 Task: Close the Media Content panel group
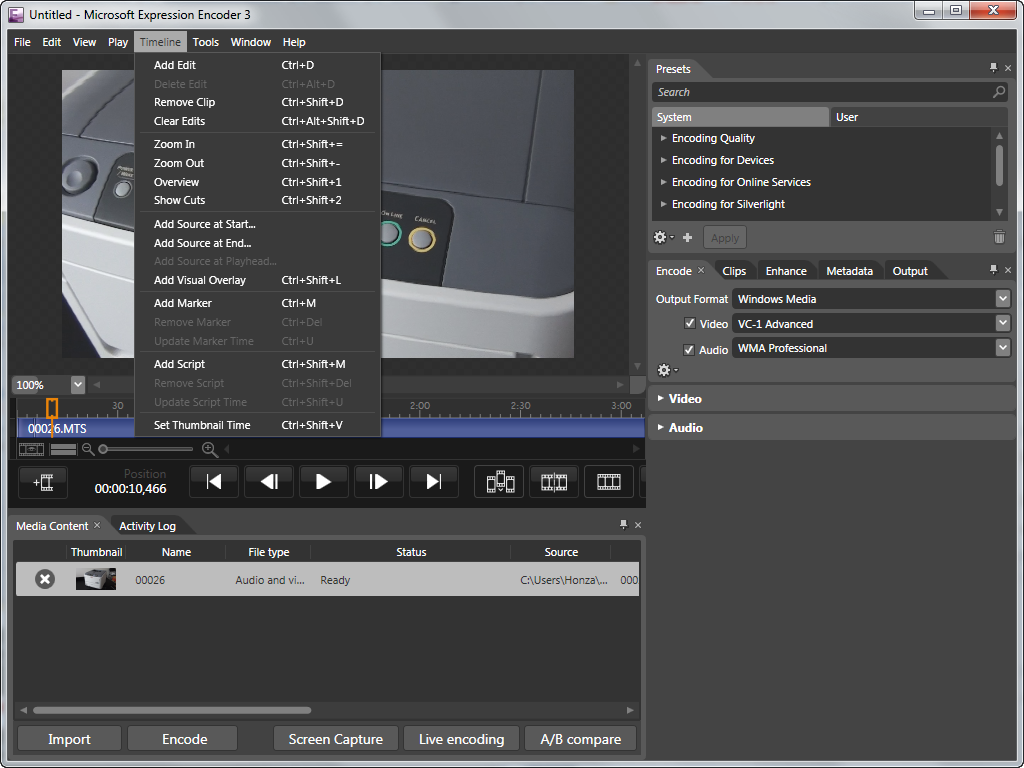coord(638,525)
